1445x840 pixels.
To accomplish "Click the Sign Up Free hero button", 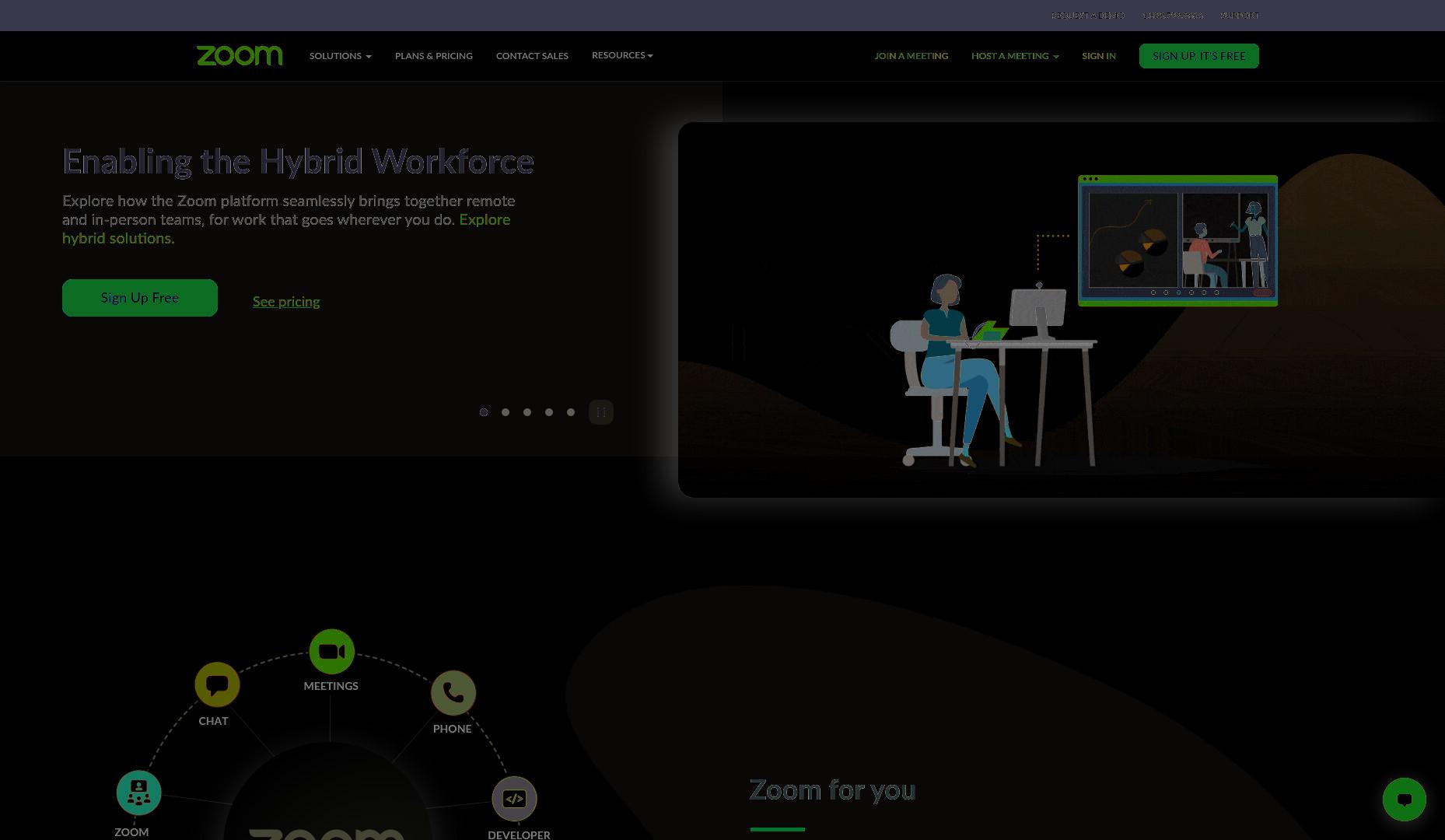I will [140, 298].
